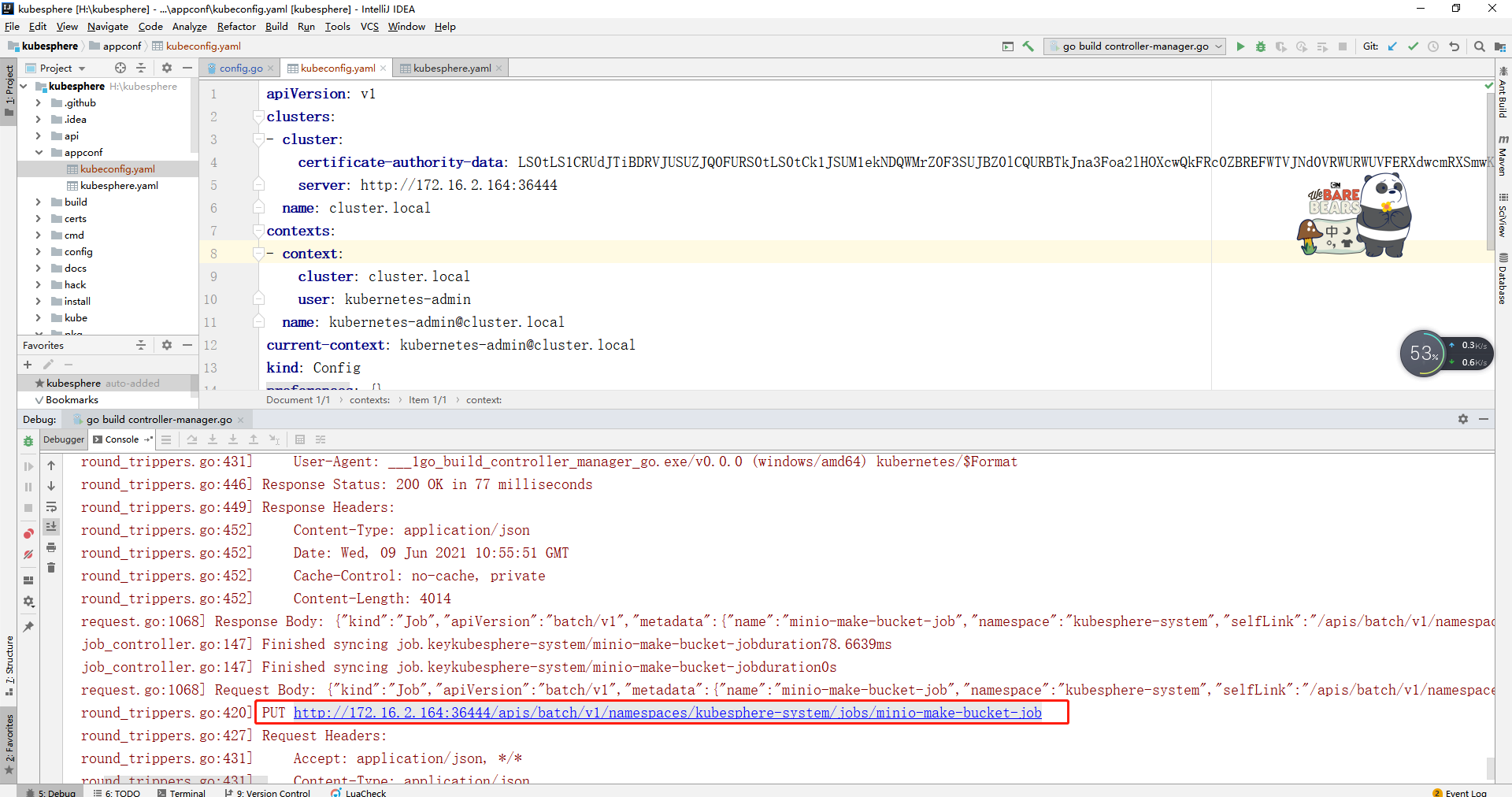
Task: Restore debug layout icon
Action: pyautogui.click(x=28, y=580)
